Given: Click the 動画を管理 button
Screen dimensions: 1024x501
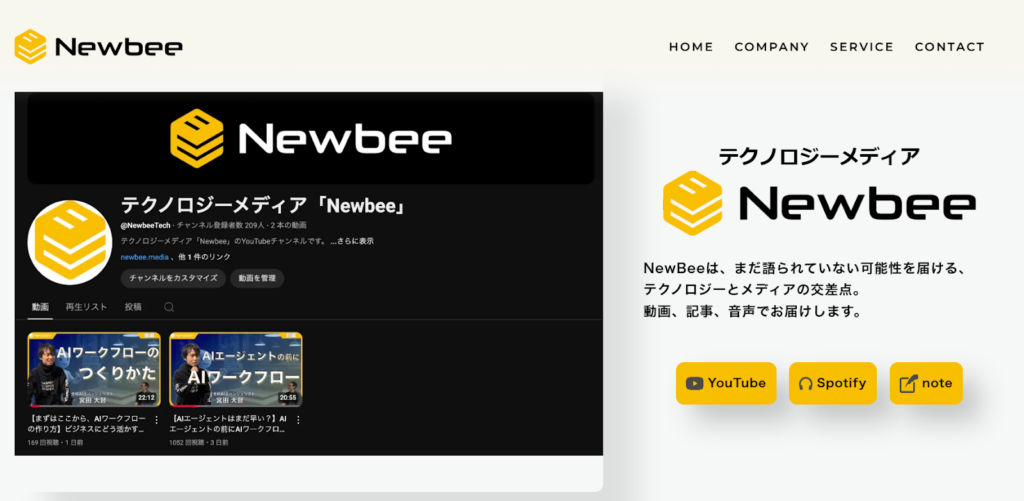Looking at the screenshot, I should (x=257, y=278).
